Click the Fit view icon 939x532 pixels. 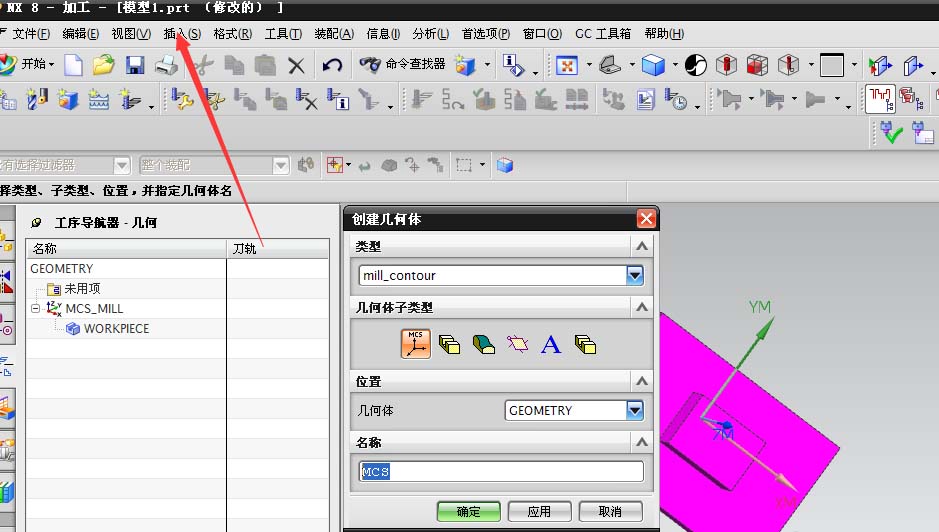[567, 65]
